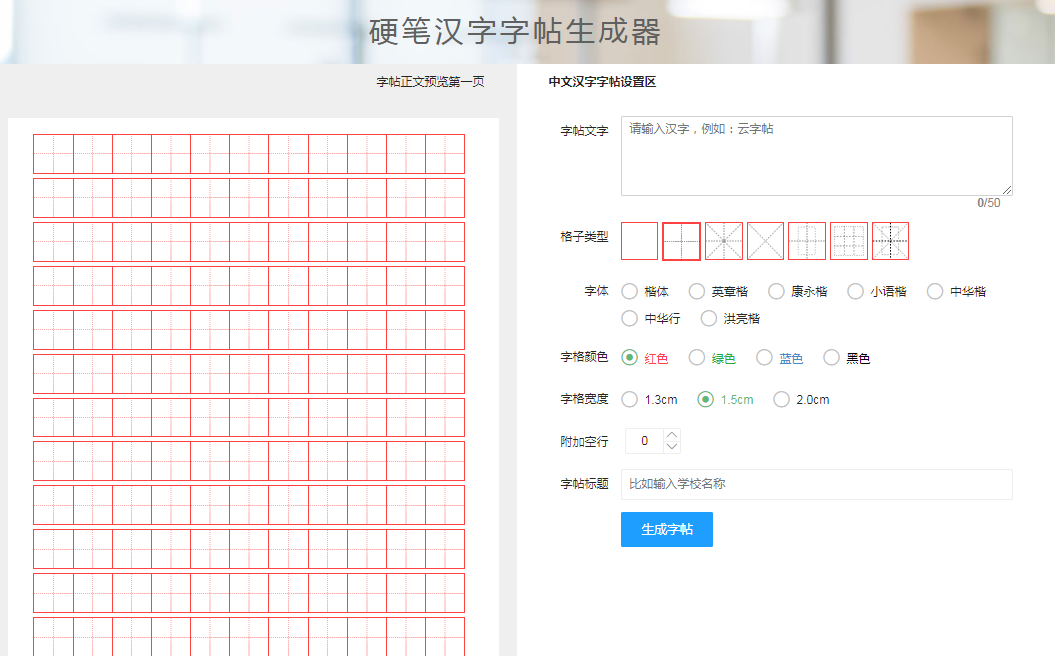Click the 字格颜色 label

(x=584, y=357)
